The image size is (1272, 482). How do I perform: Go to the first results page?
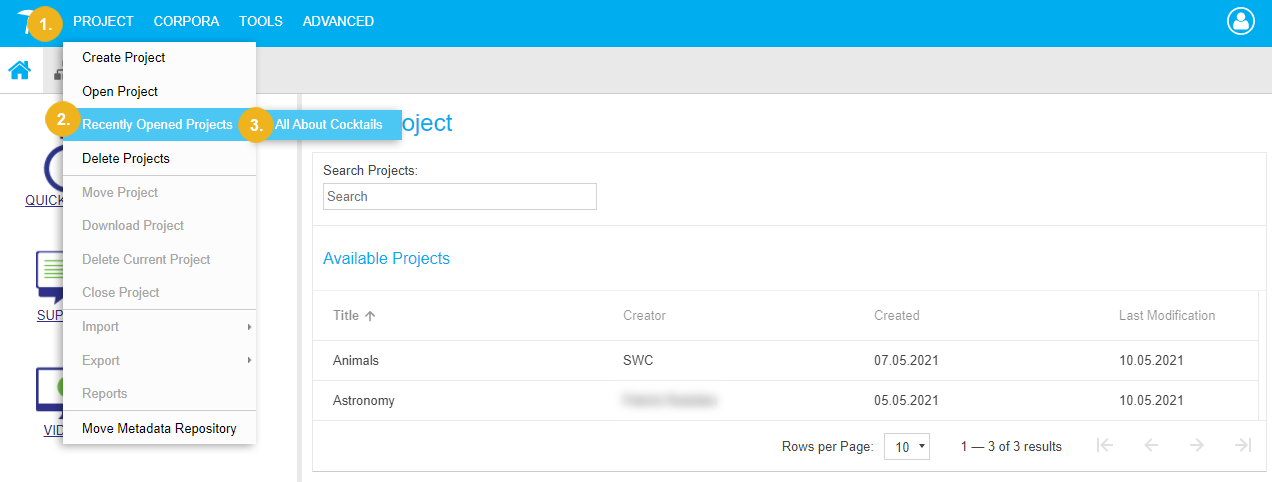1105,446
